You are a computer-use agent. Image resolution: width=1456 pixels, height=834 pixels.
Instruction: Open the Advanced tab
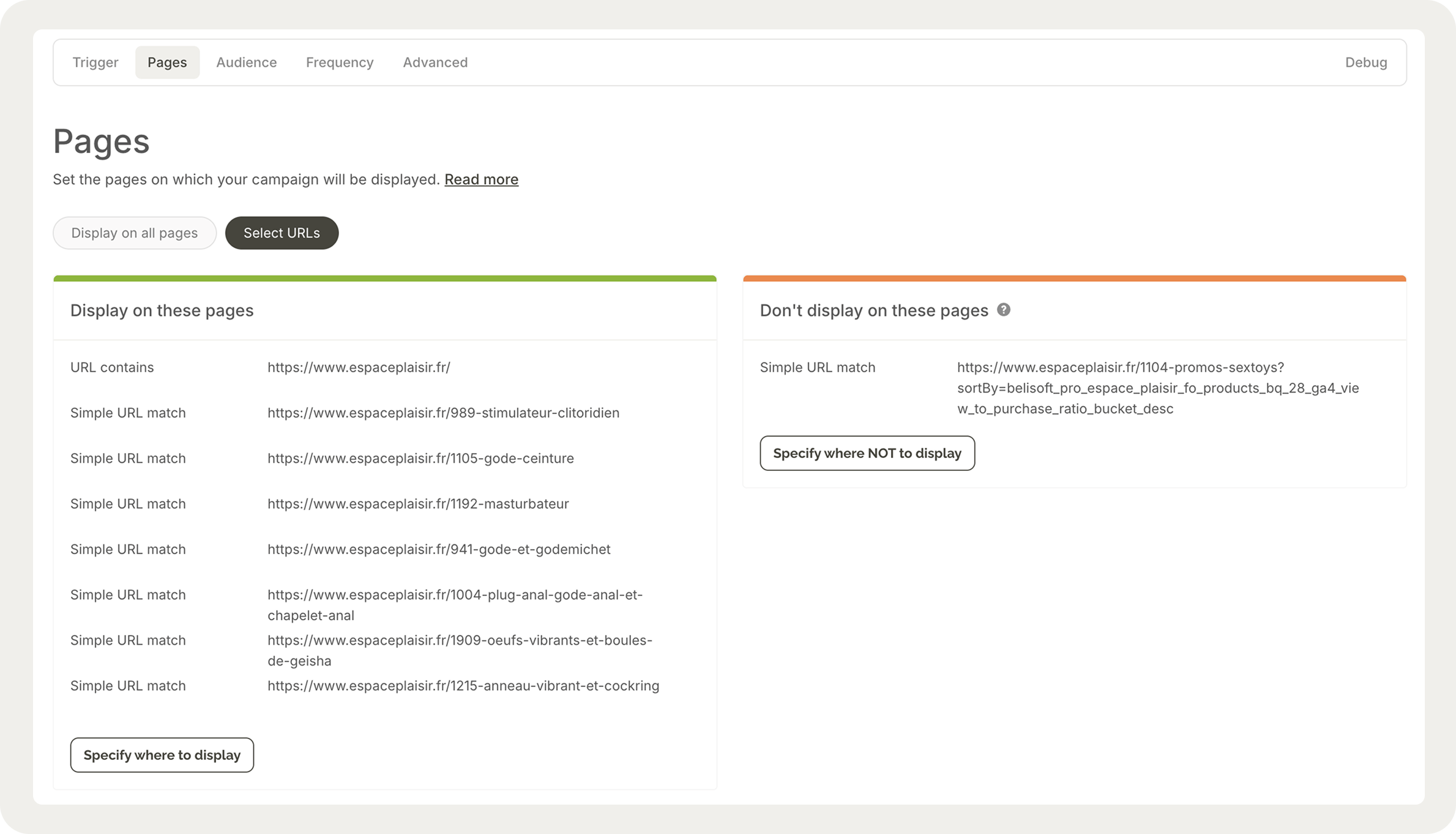coord(435,62)
